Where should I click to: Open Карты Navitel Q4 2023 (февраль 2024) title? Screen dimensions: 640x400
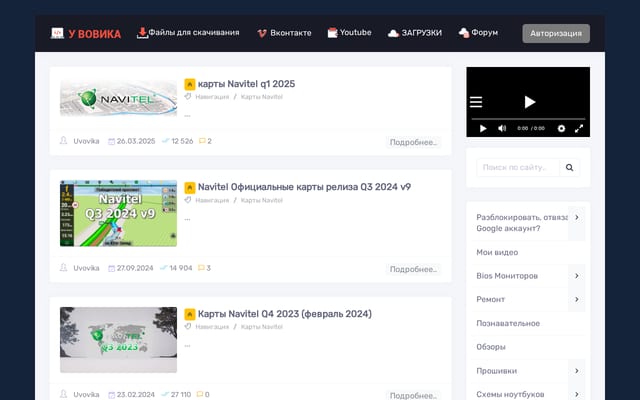pyautogui.click(x=284, y=314)
